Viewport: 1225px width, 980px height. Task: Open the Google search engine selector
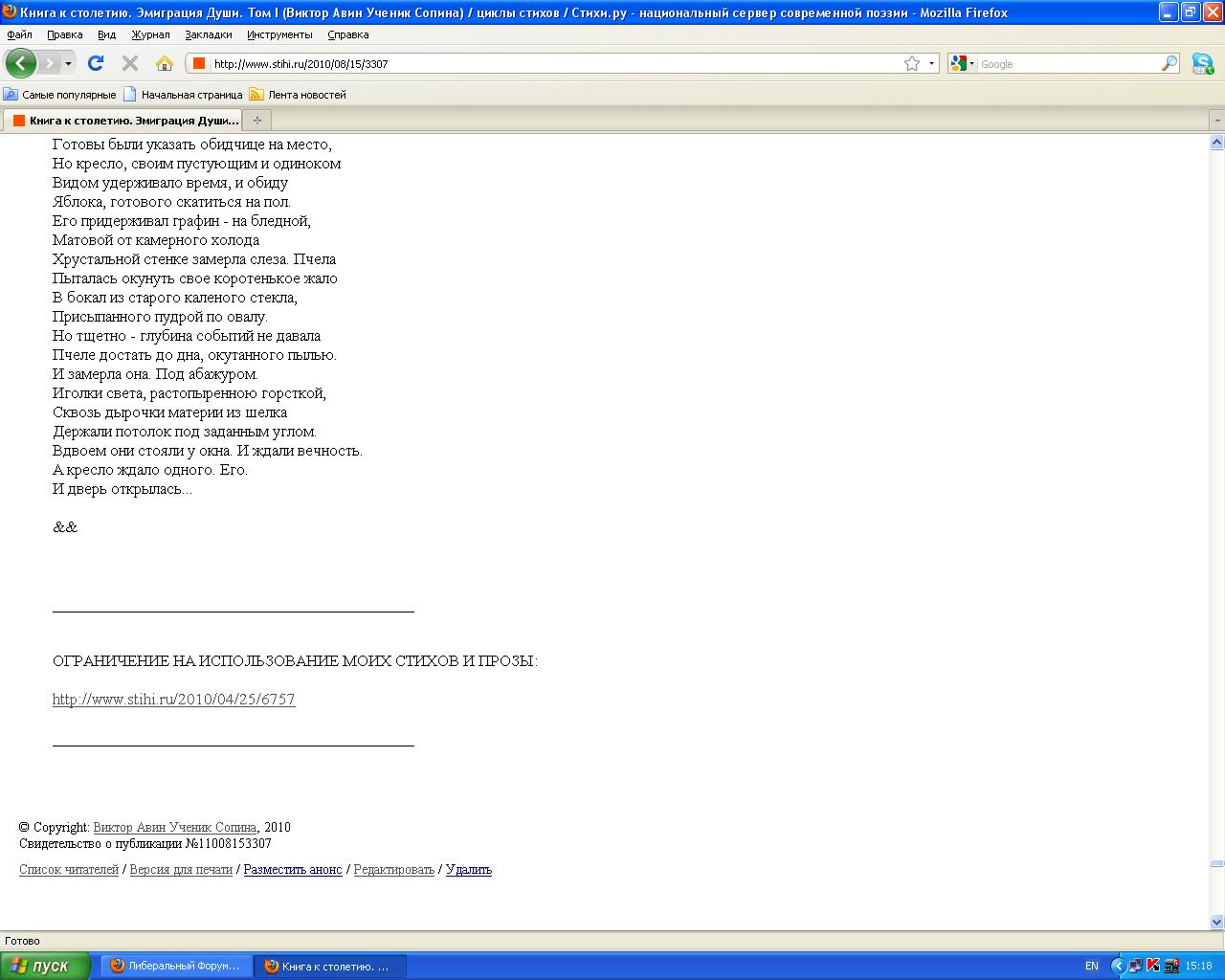pyautogui.click(x=962, y=63)
